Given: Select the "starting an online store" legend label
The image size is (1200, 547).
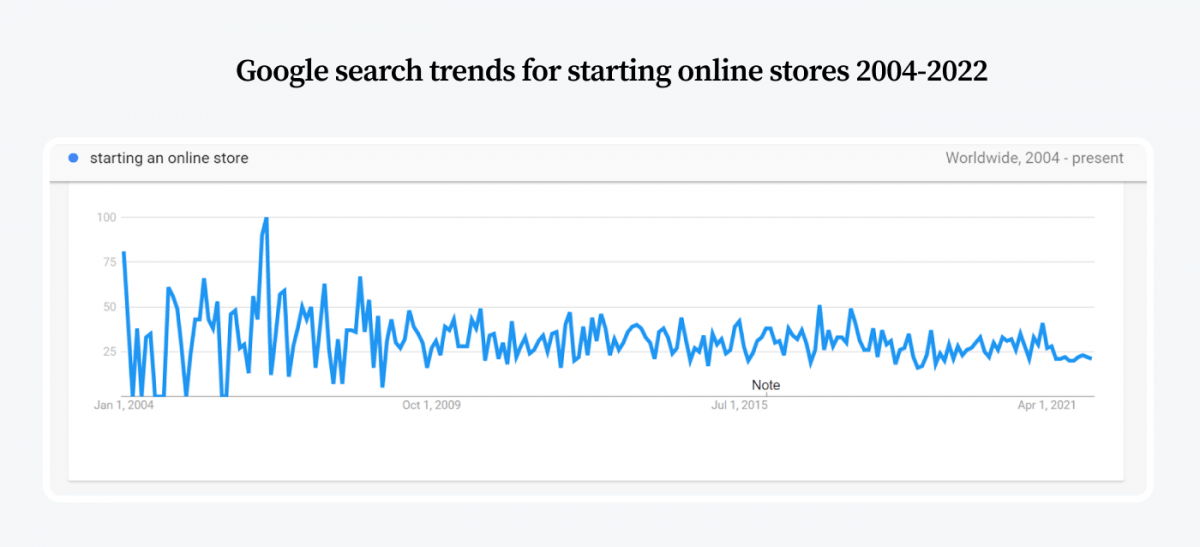Looking at the screenshot, I should 169,158.
